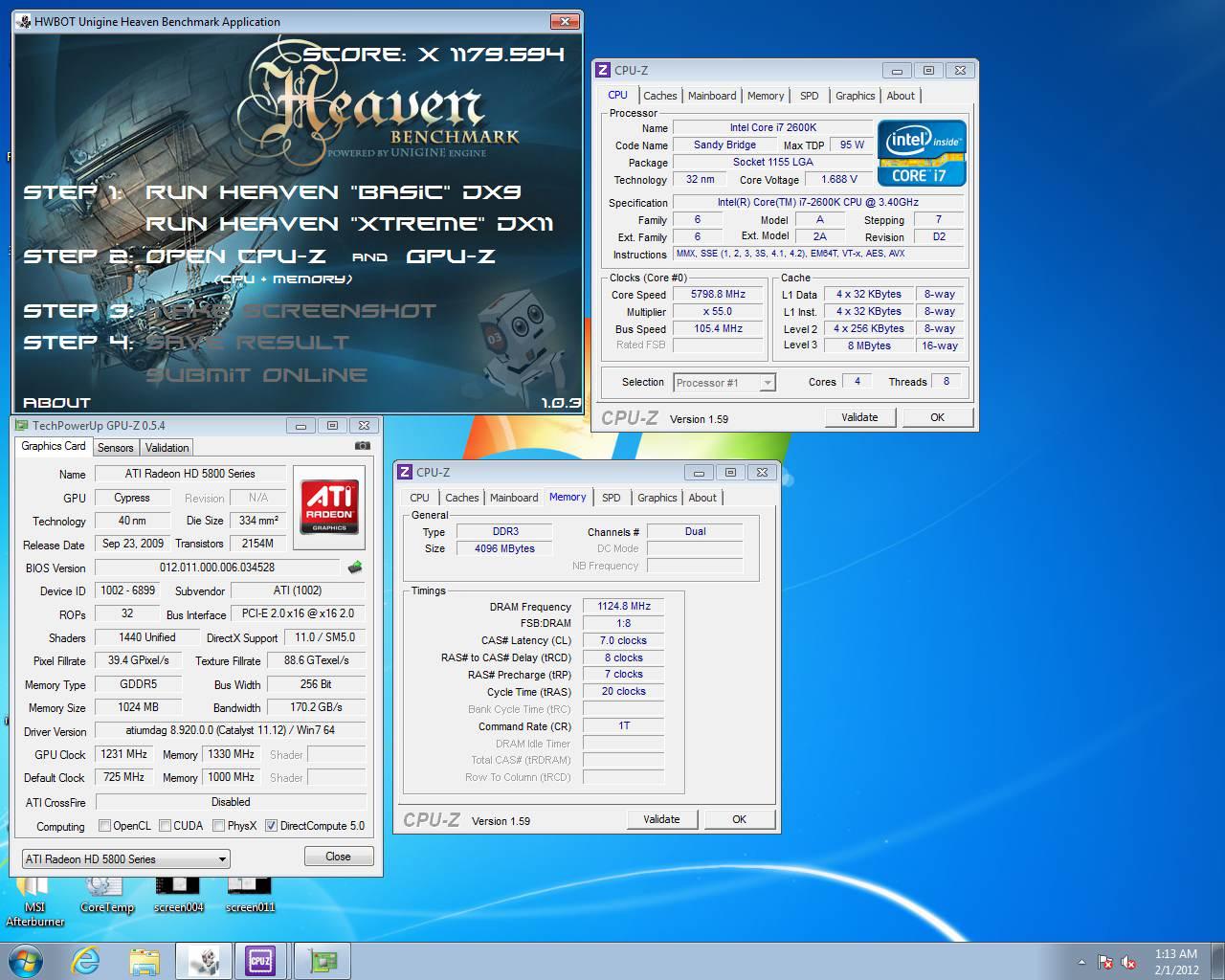The width and height of the screenshot is (1225, 980).
Task: Open SPD tab in the top CPU-Z window
Action: pyautogui.click(x=810, y=96)
